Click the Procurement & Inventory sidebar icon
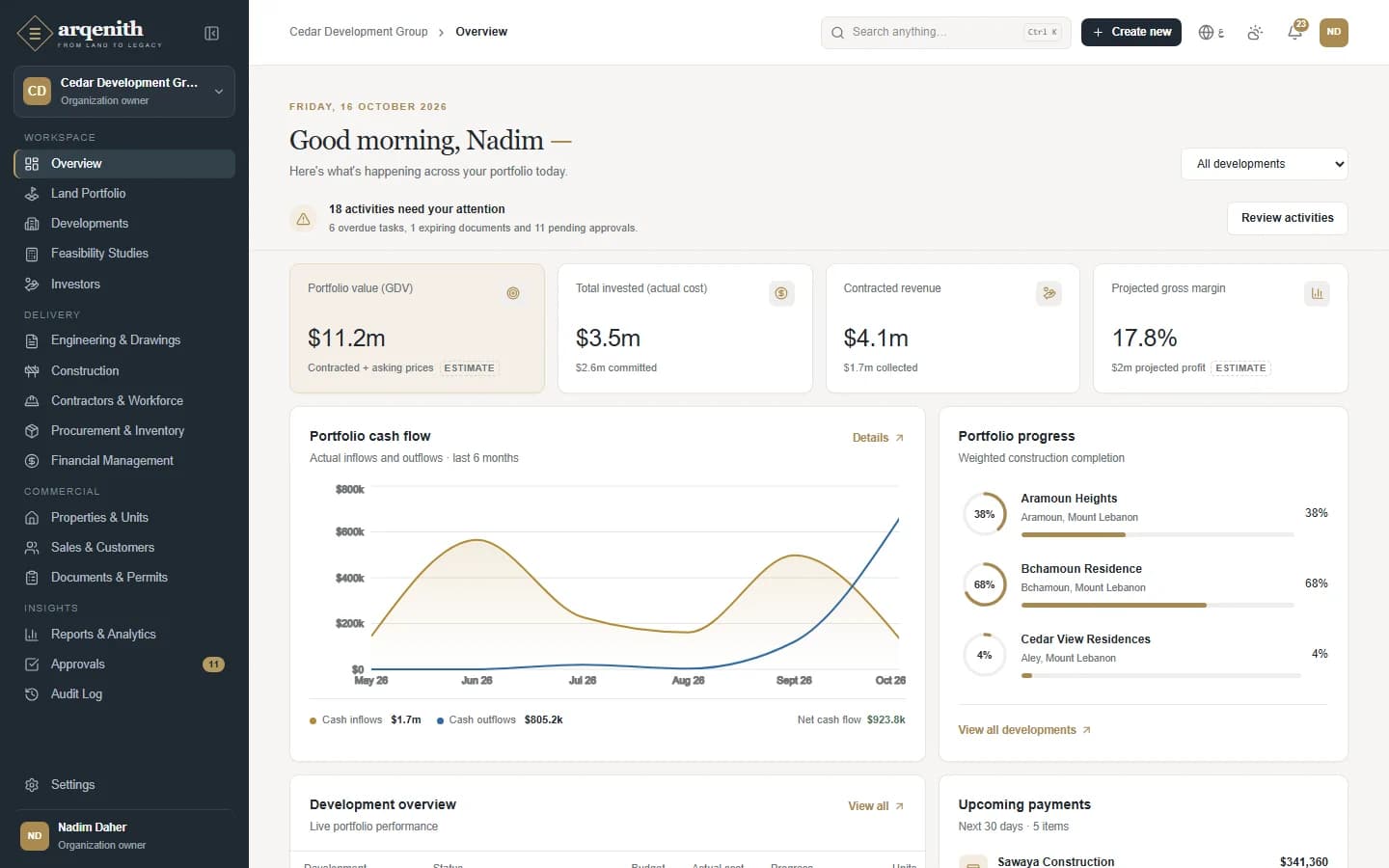The image size is (1389, 868). (x=32, y=431)
